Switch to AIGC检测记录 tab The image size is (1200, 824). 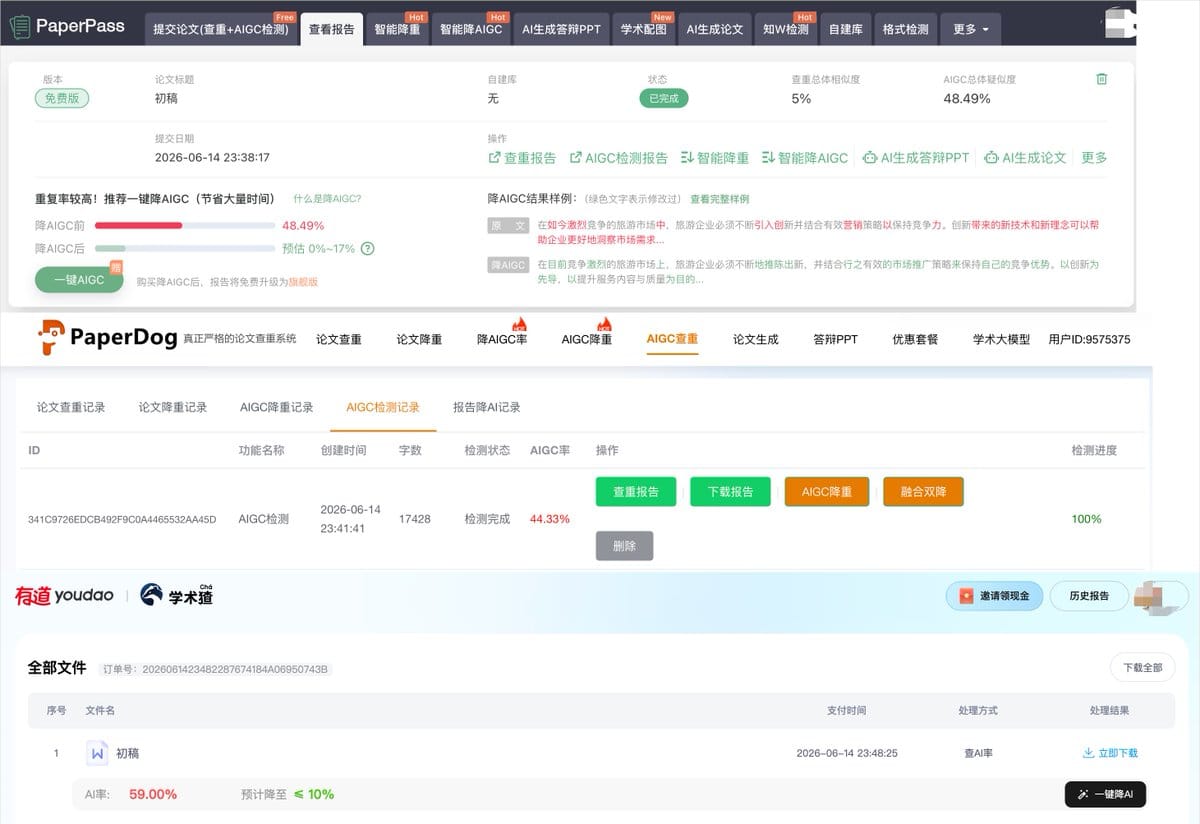(383, 407)
